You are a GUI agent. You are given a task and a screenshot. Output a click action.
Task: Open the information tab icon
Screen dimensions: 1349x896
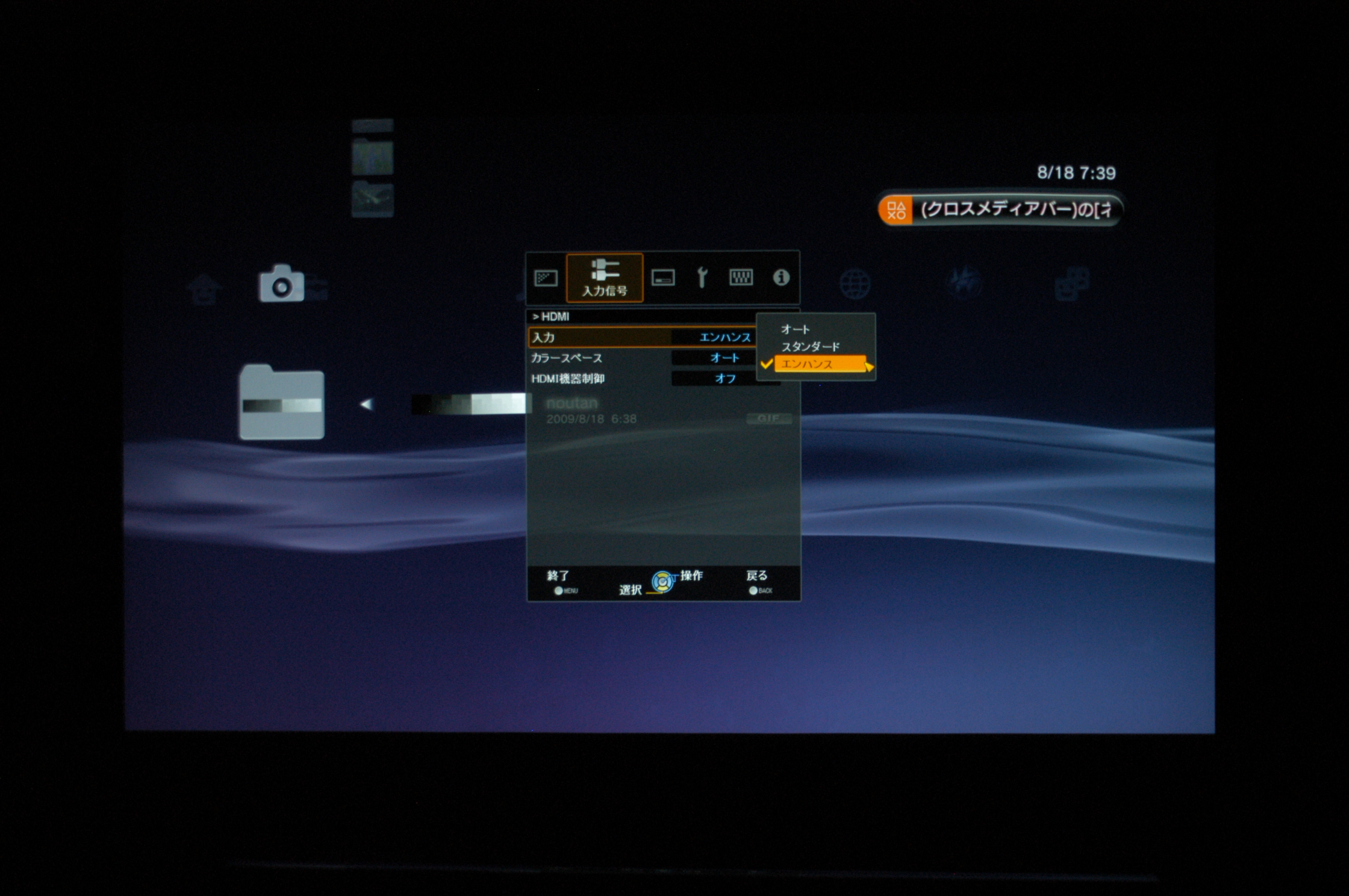pyautogui.click(x=781, y=277)
